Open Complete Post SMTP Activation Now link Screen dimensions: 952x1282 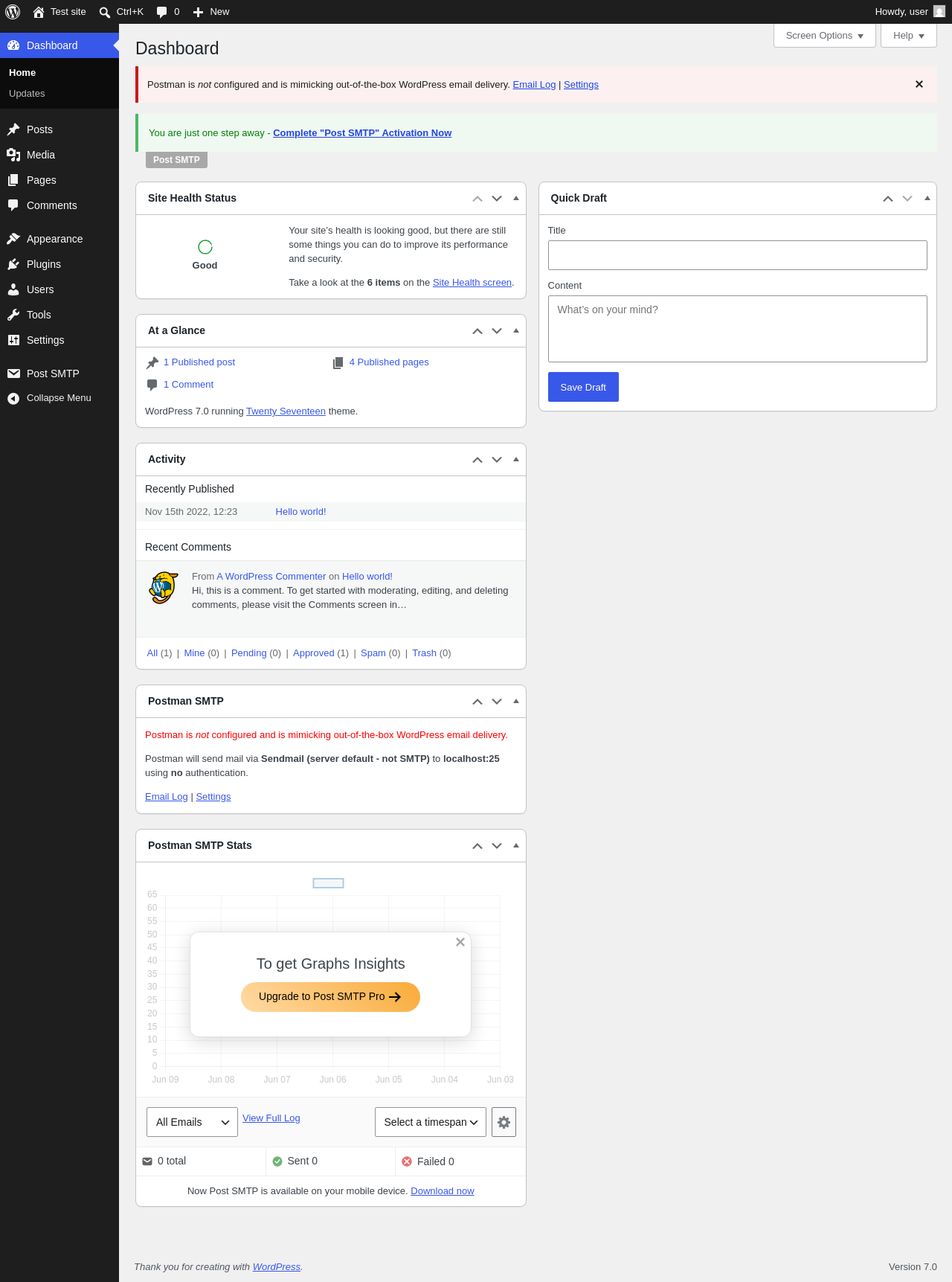click(x=362, y=133)
